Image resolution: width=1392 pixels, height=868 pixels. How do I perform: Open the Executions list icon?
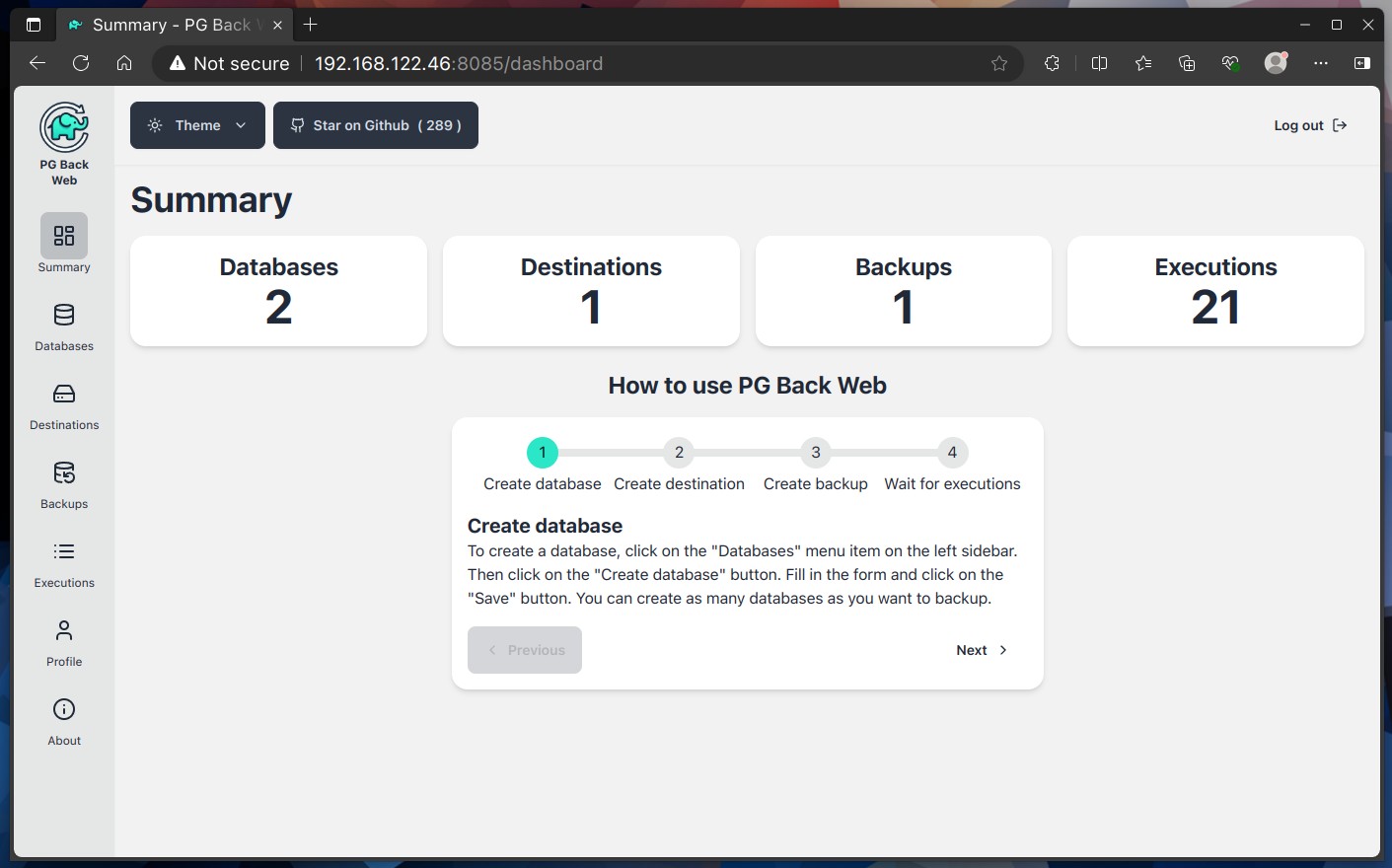coord(64,551)
